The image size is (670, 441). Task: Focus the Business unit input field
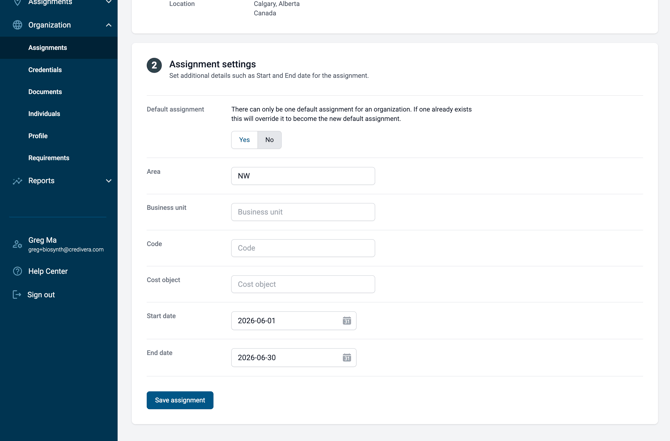pyautogui.click(x=303, y=212)
